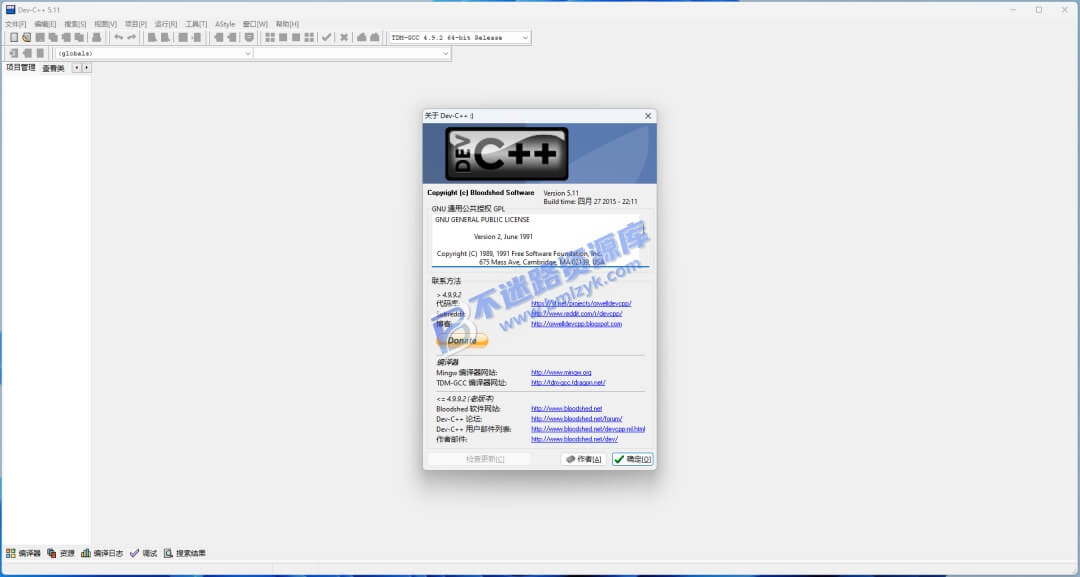Image resolution: width=1080 pixels, height=577 pixels.
Task: Open the bloodshed.net/dev/ link
Action: (574, 439)
